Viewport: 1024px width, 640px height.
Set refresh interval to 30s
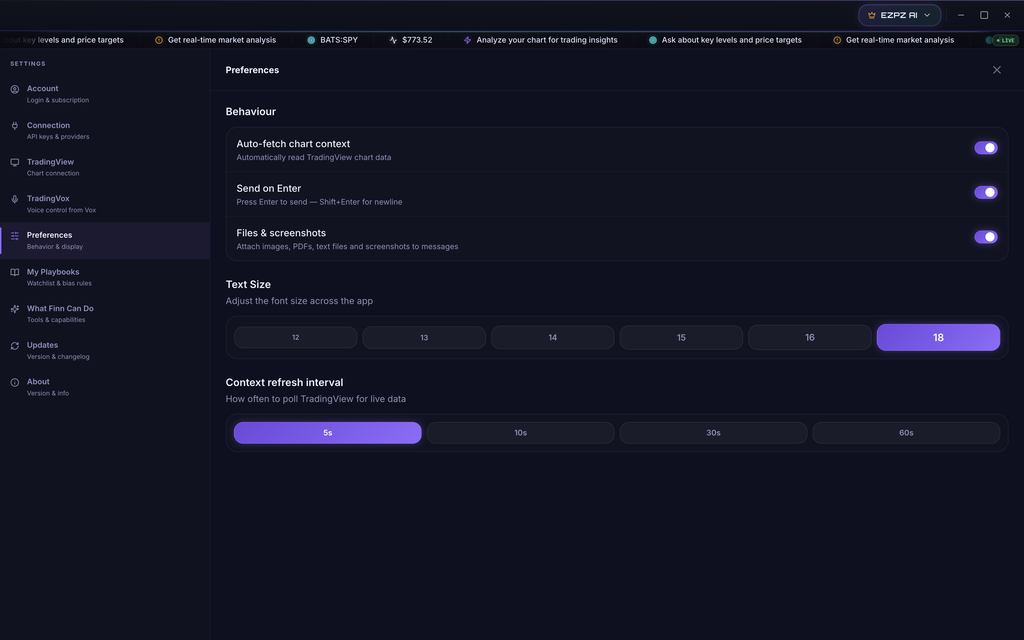click(x=713, y=433)
